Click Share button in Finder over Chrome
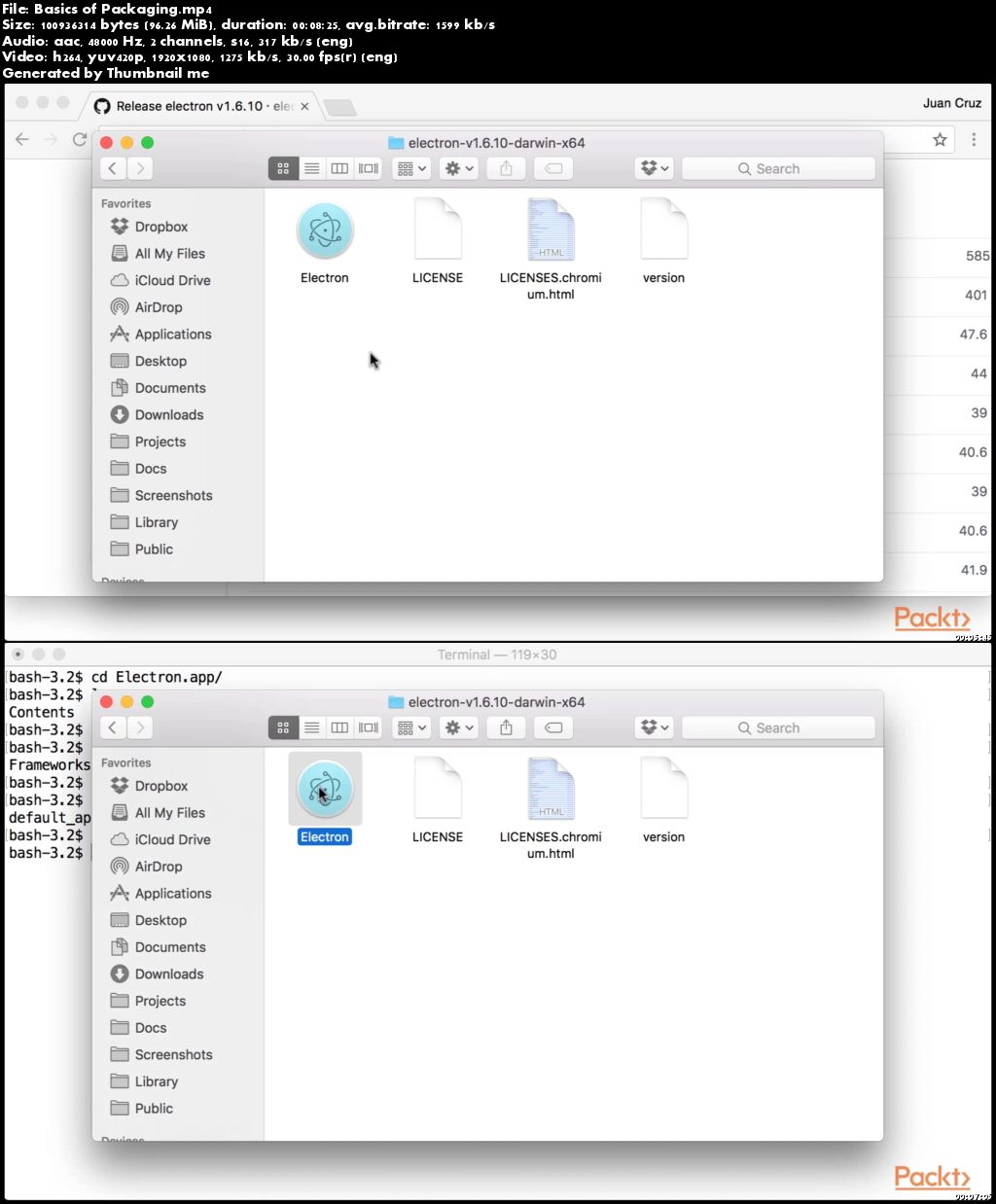Viewport: 996px width, 1204px height. pos(506,168)
